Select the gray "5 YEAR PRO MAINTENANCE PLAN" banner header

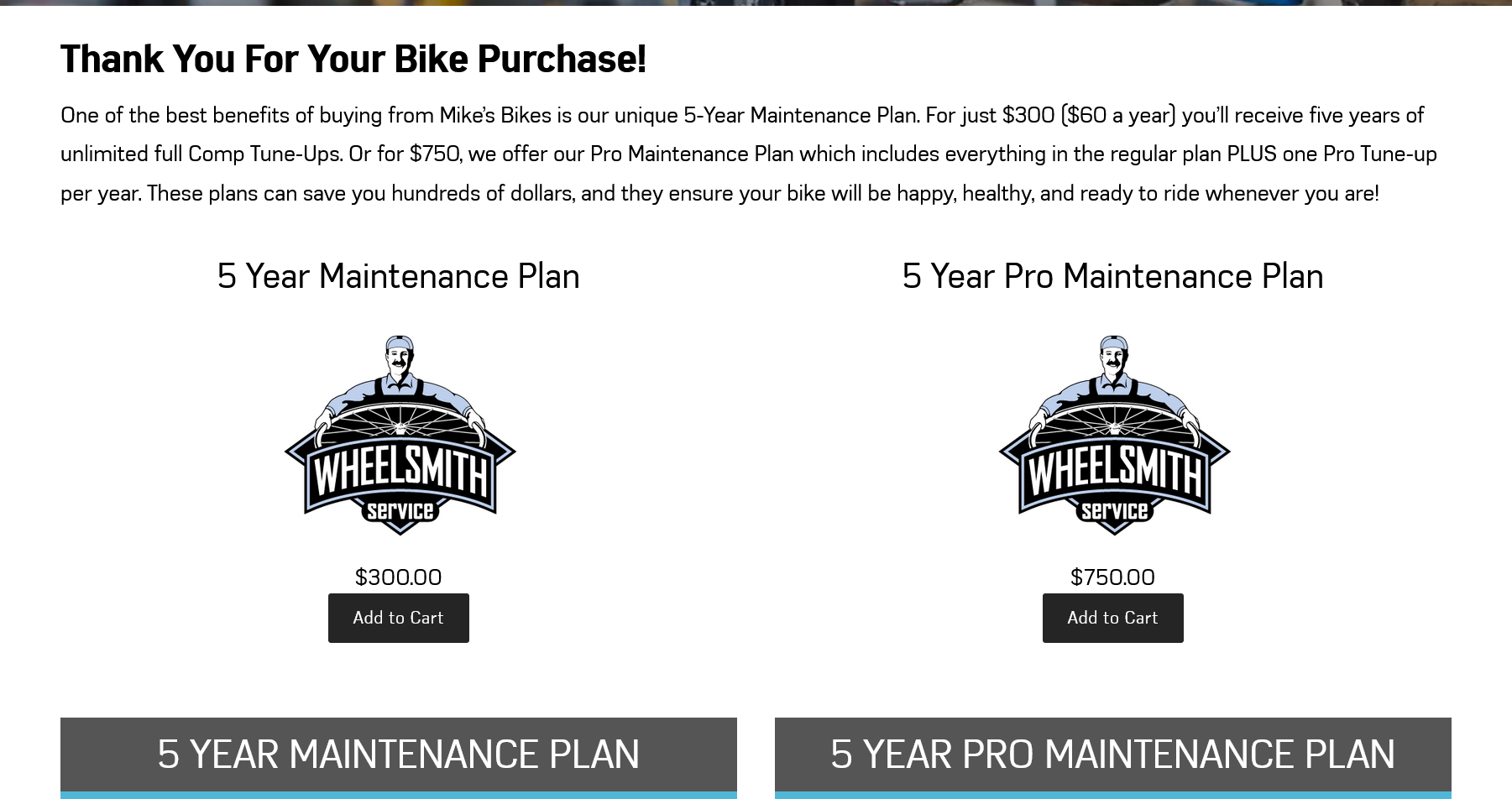tap(1112, 754)
